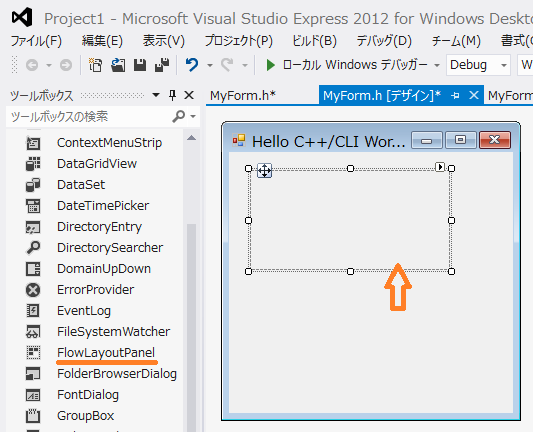Start debugging with the green play icon
Image resolution: width=533 pixels, height=432 pixels.
click(271, 65)
